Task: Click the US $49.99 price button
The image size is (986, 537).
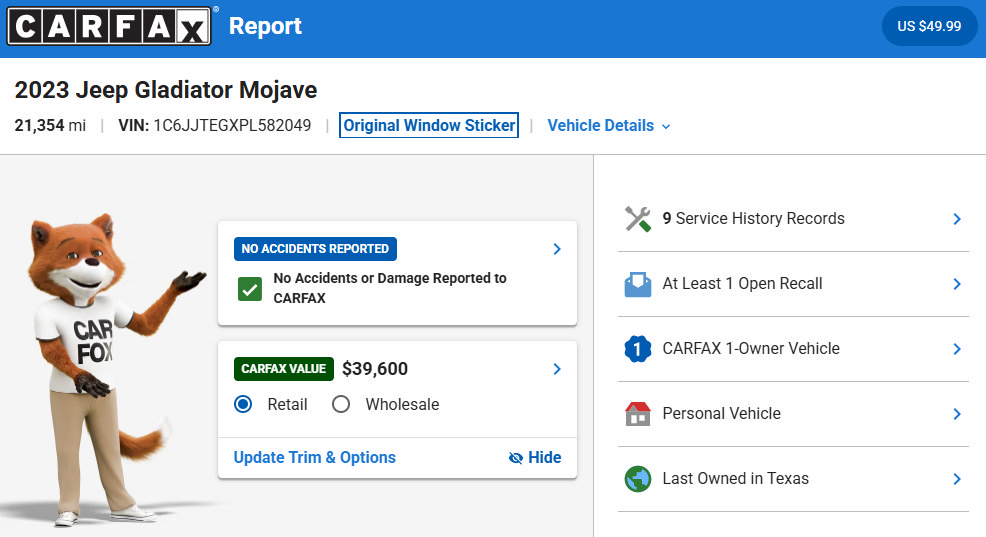Action: (929, 26)
